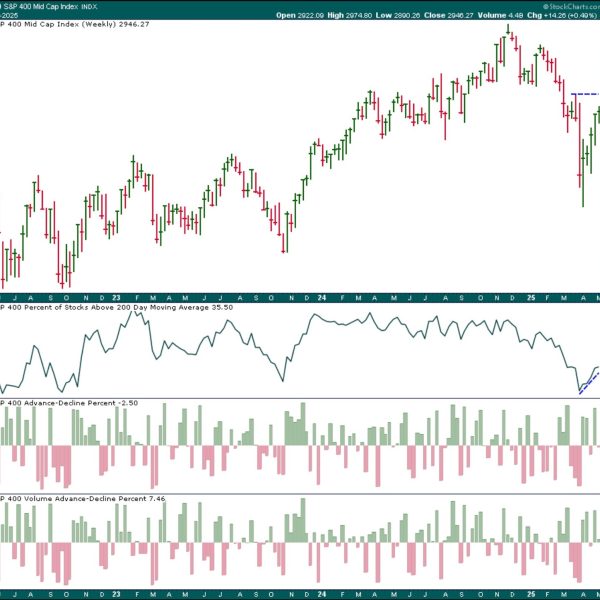Click year 23 on the bottom panel time axis
This screenshot has height=600, width=600.
point(116,594)
